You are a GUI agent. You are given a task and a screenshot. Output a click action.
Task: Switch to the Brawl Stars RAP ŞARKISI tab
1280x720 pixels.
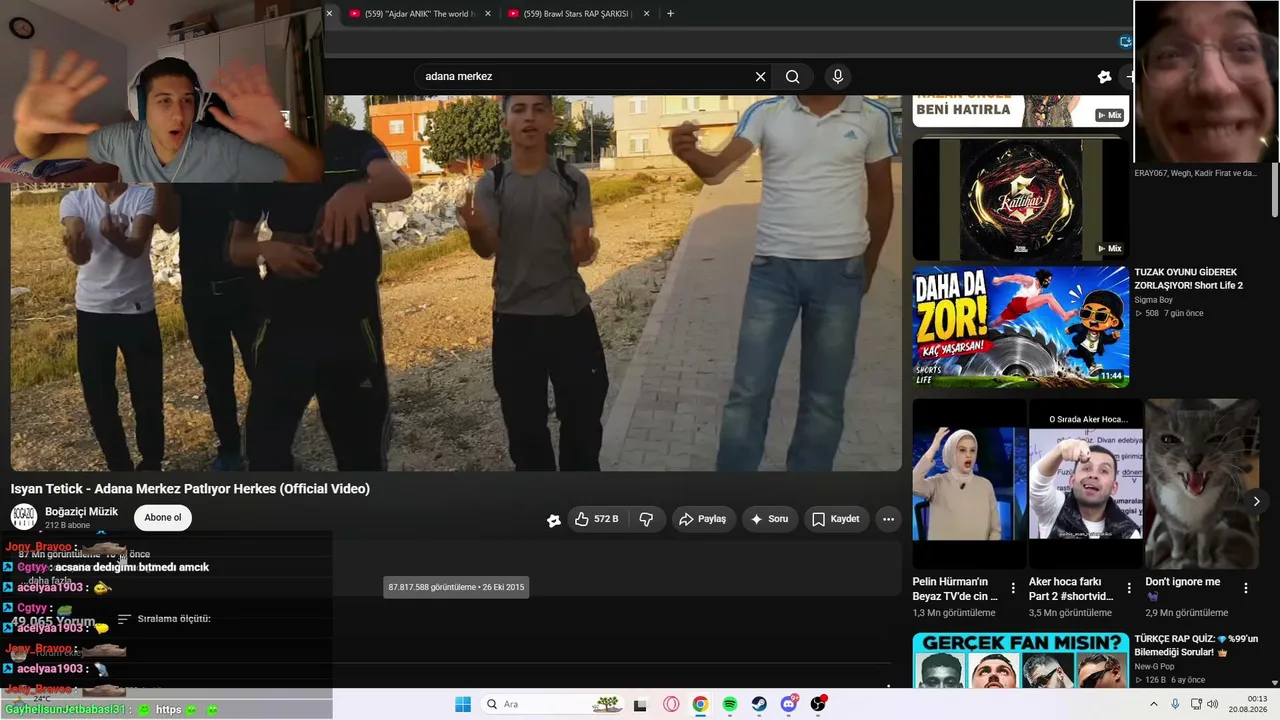coord(579,14)
